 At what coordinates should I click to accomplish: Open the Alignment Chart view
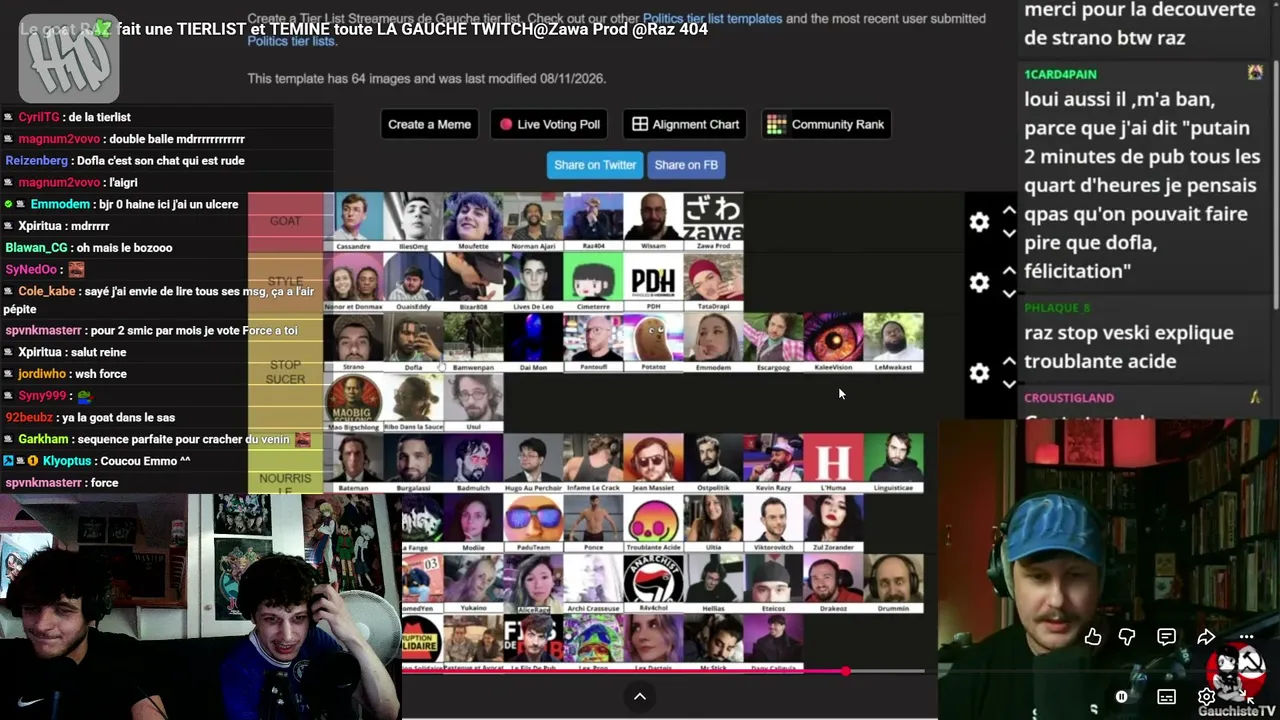[686, 124]
